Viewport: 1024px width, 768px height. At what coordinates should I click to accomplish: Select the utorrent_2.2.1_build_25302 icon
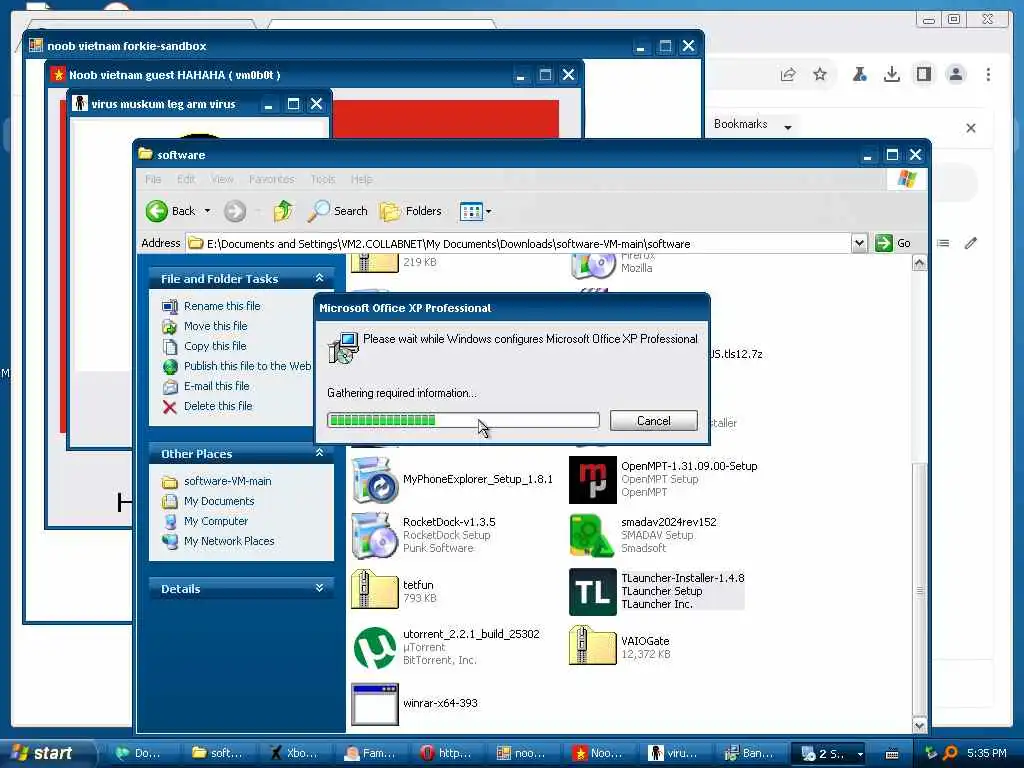(x=374, y=648)
